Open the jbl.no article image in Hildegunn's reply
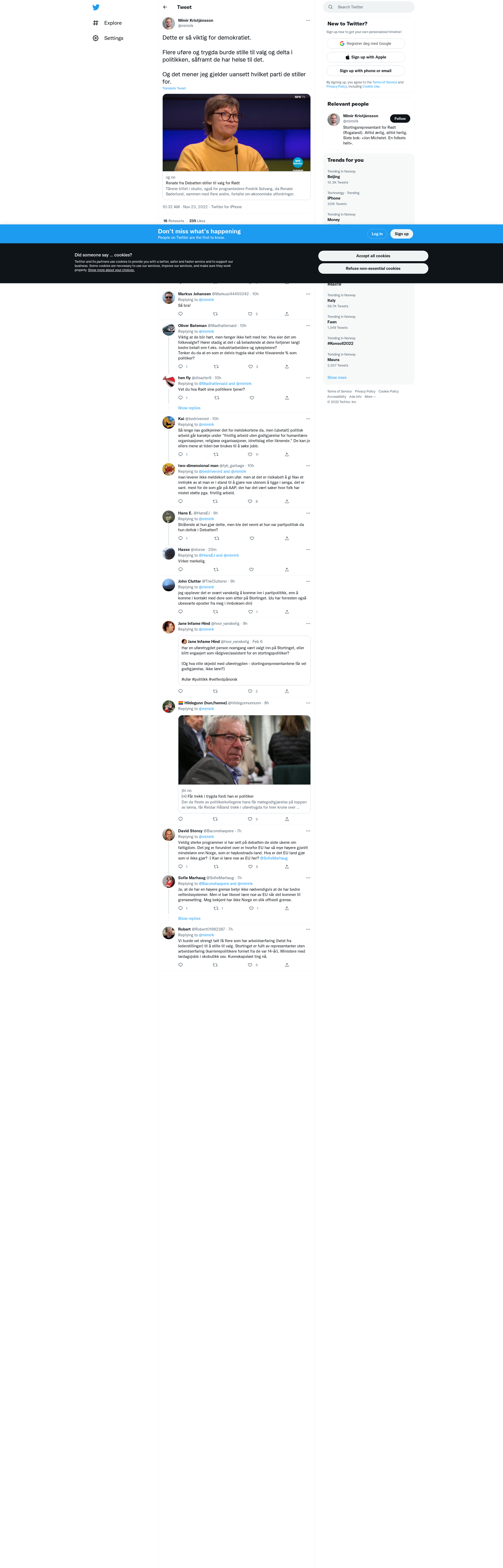The width and height of the screenshot is (503, 1568). pyautogui.click(x=244, y=750)
